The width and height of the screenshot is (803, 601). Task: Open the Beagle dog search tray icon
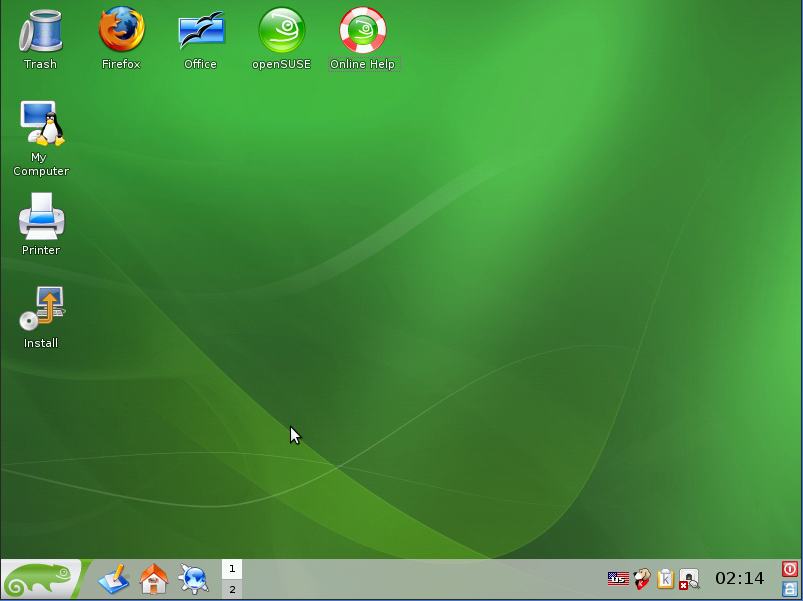click(x=642, y=579)
